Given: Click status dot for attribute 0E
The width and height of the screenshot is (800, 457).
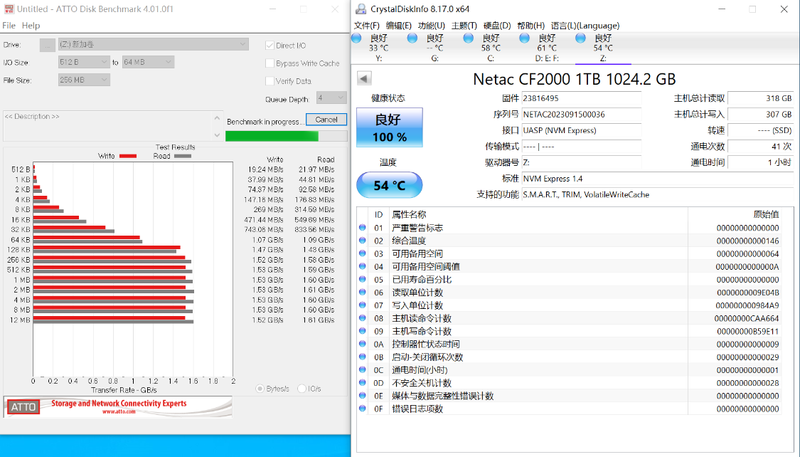Looking at the screenshot, I should 363,395.
